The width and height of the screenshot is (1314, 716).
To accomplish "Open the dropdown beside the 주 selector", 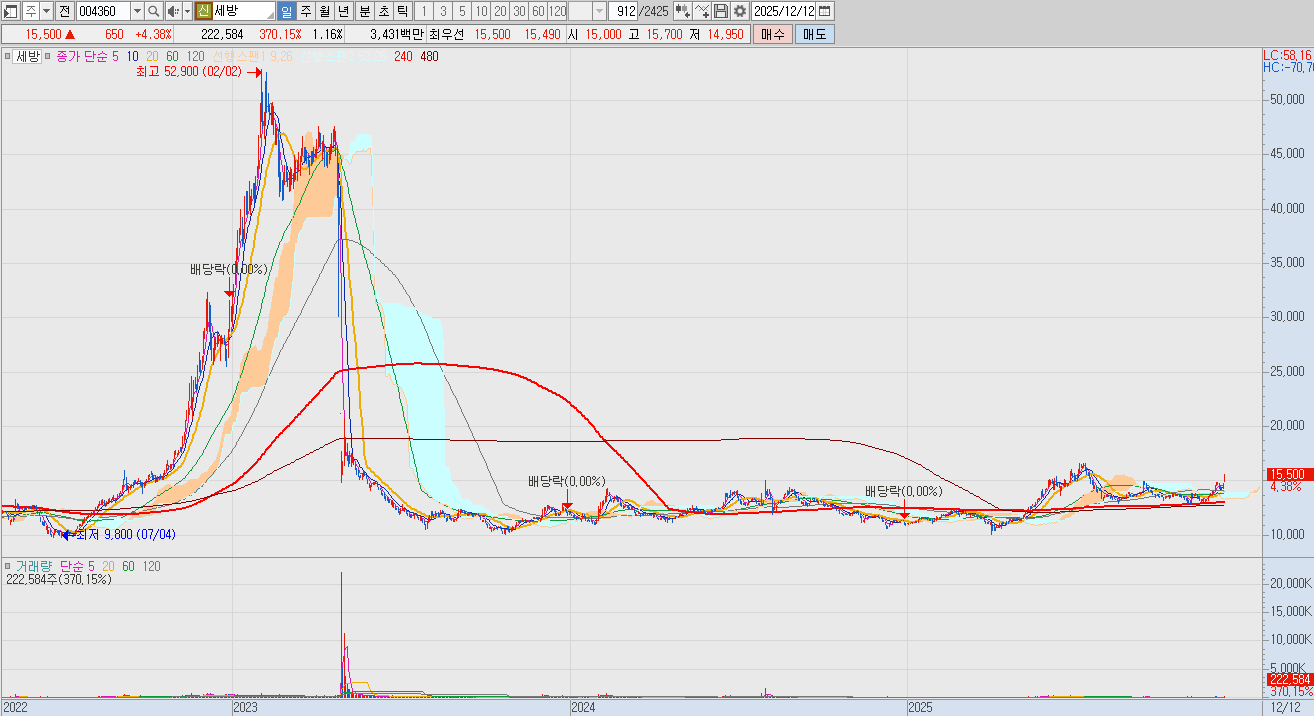I will coord(46,11).
